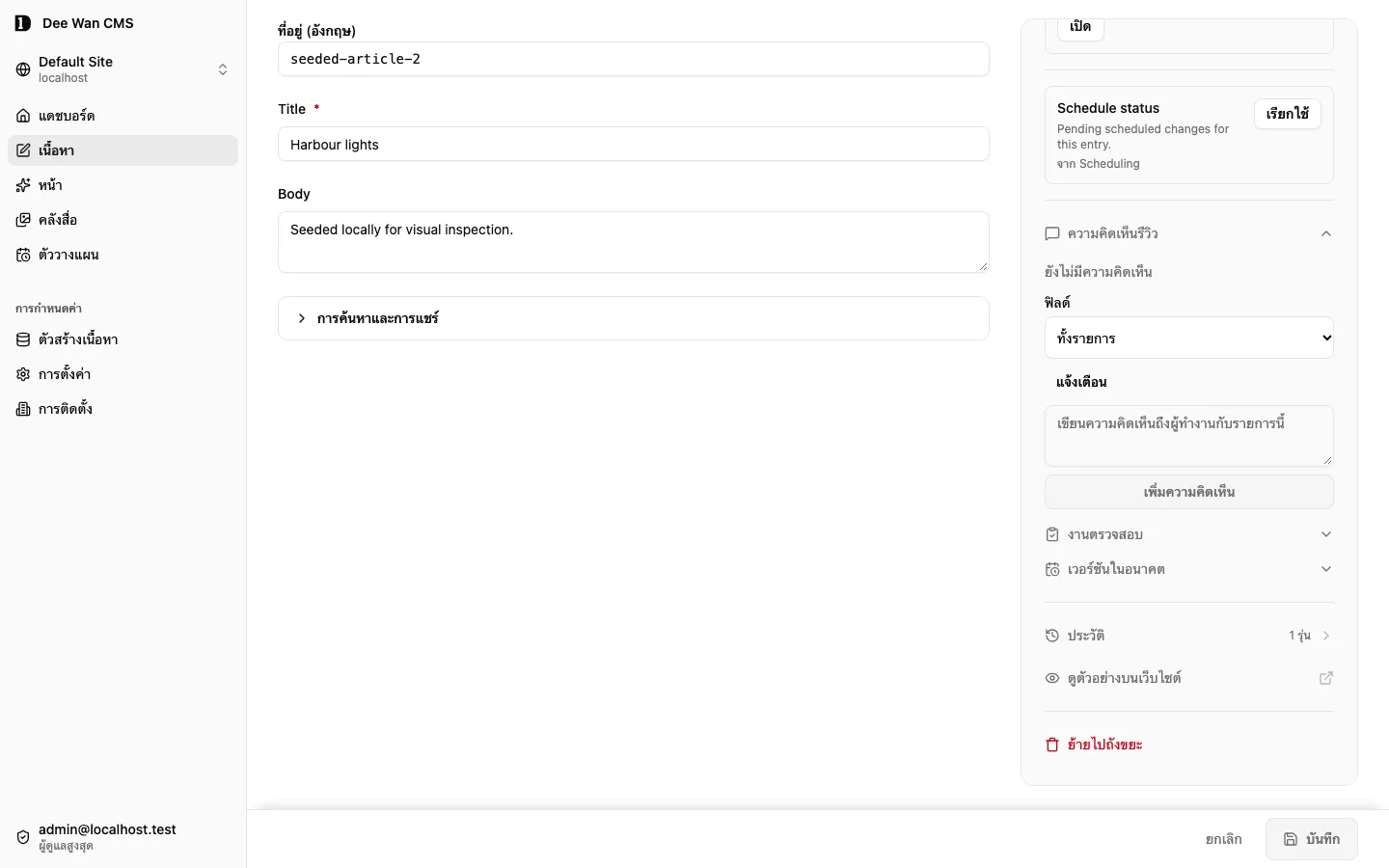The image size is (1389, 868).
Task: Click the globe icon beside Default Site
Action: point(23,69)
